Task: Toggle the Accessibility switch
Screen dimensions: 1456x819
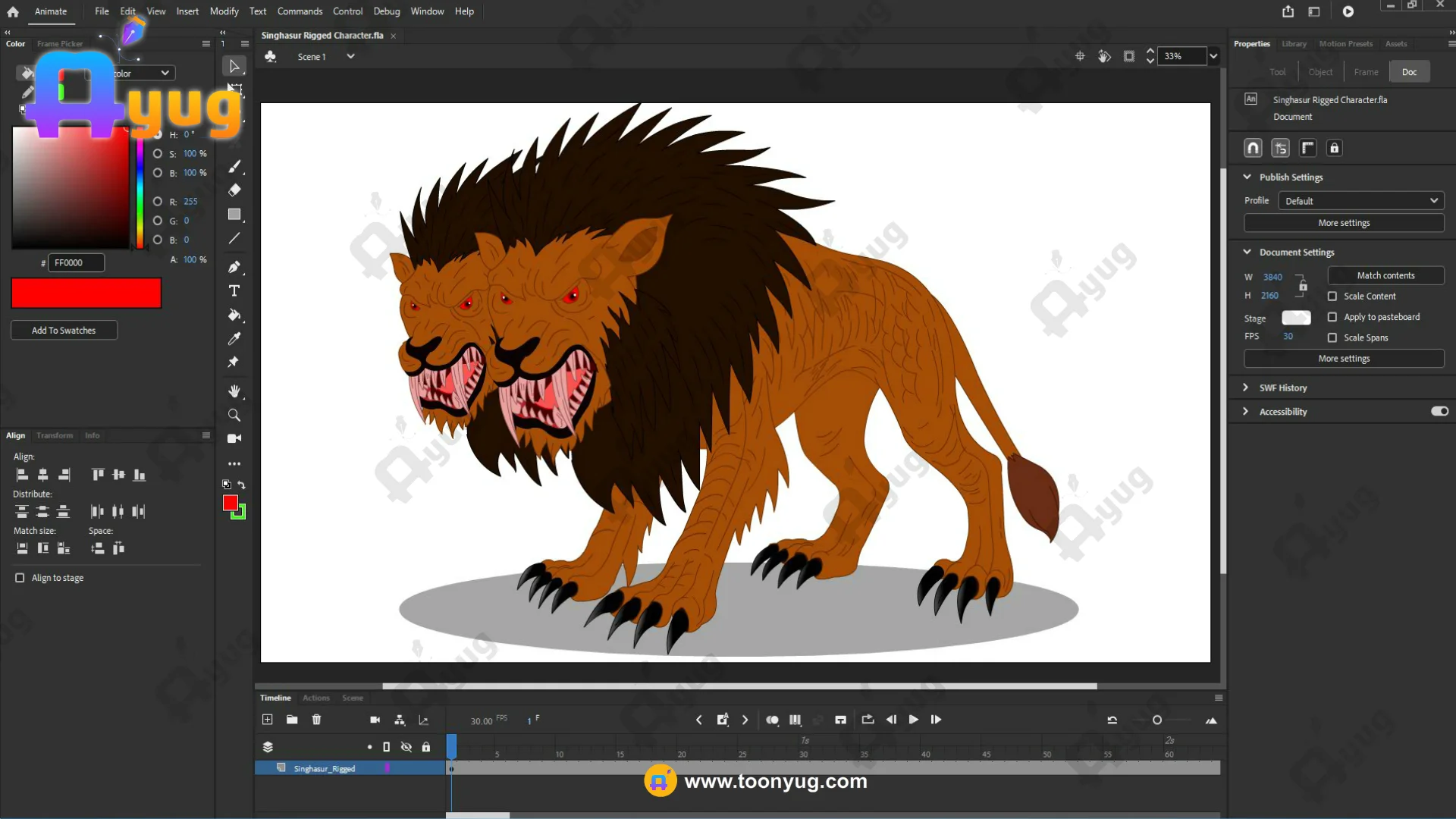Action: coord(1439,412)
